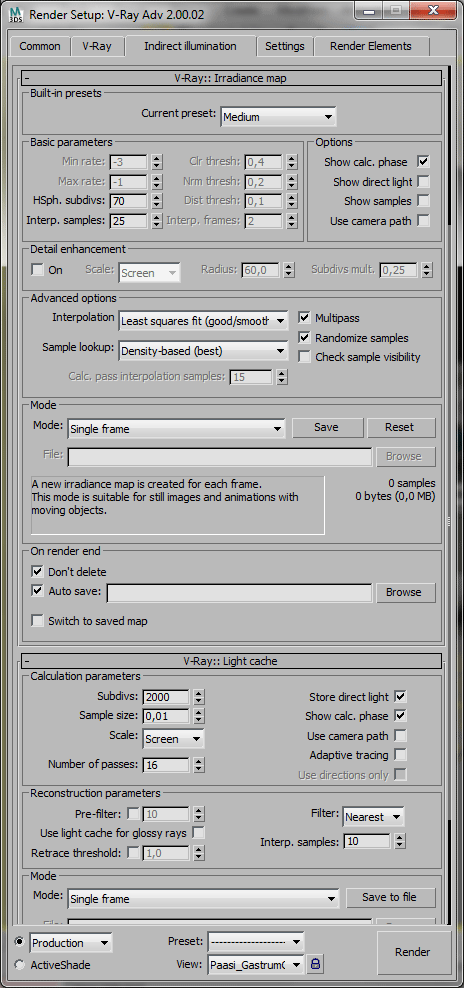Screen dimensions: 464x988
Task: Open the light cache Filter Nearest dropdown
Action: click(373, 817)
